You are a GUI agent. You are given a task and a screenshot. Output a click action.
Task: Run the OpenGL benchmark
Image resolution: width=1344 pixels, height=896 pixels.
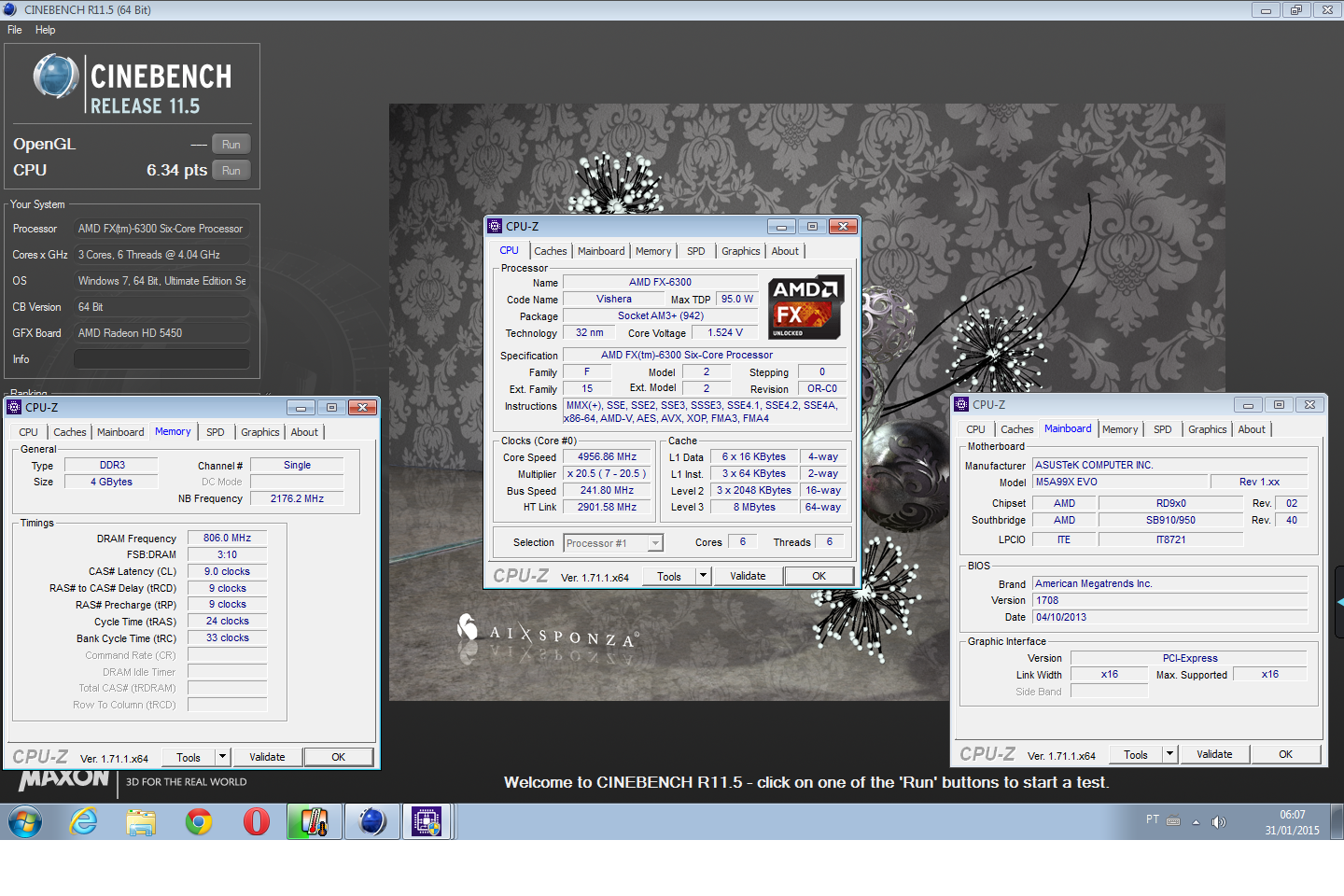coord(231,145)
